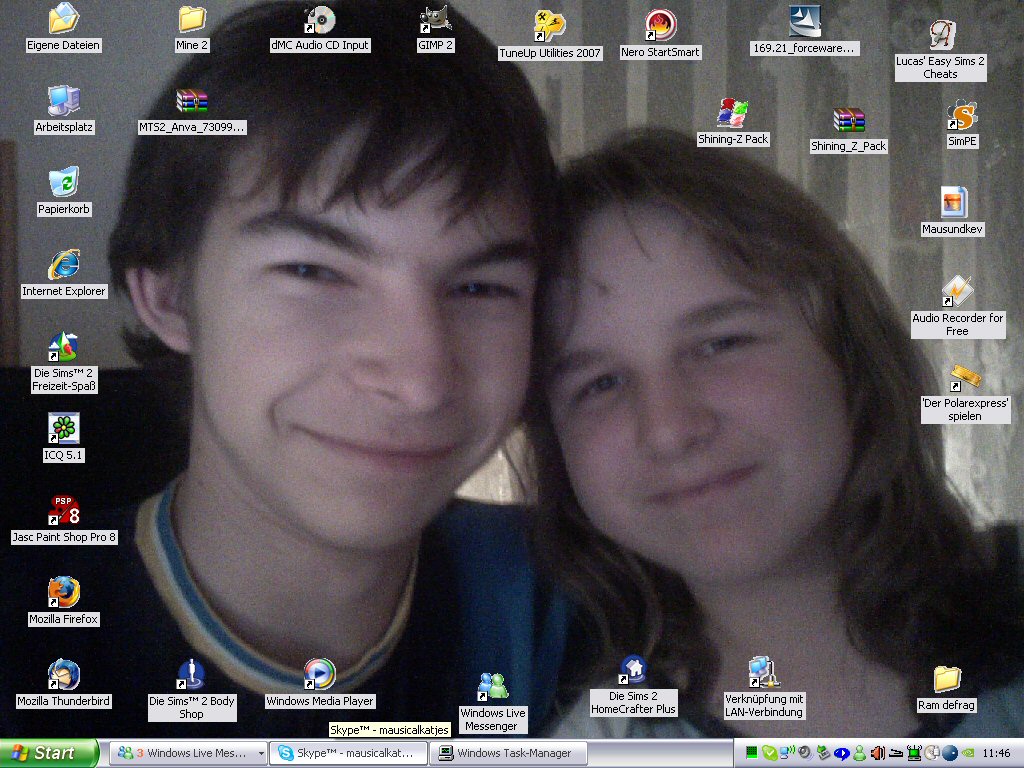
Task: Click the Start button
Action: [49, 753]
